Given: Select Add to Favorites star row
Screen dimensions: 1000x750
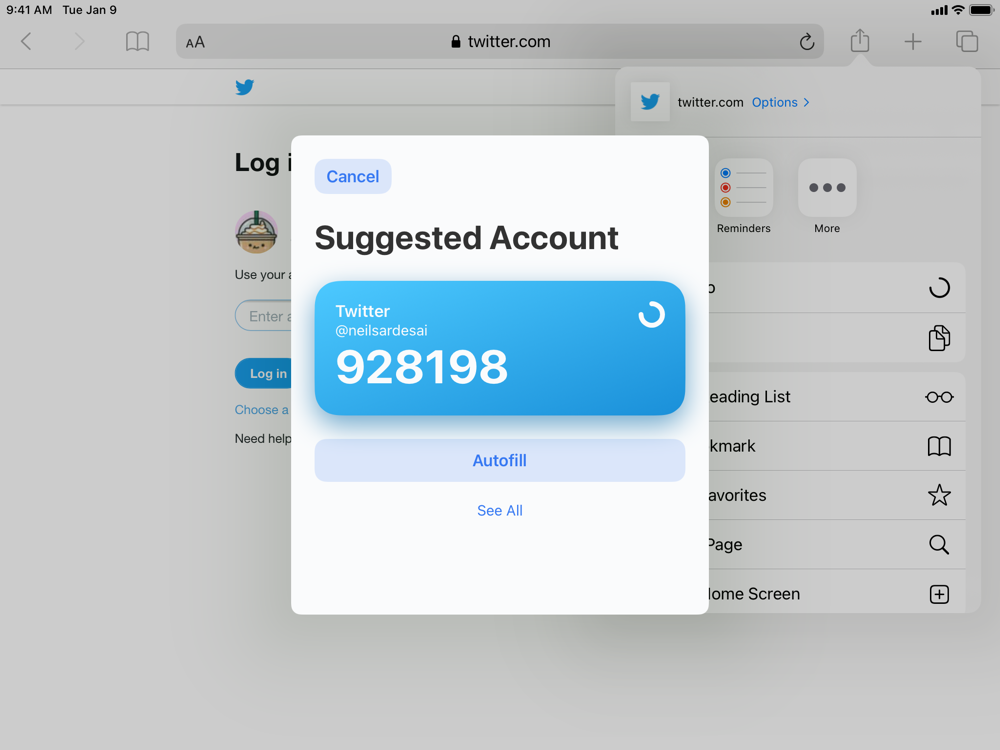Looking at the screenshot, I should (835, 496).
